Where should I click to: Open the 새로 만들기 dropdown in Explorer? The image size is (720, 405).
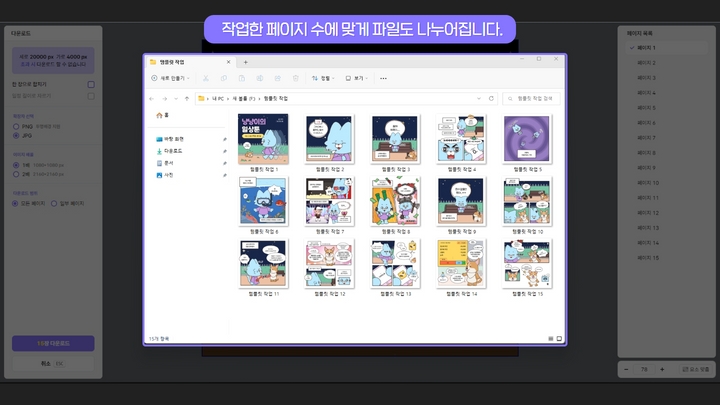170,79
